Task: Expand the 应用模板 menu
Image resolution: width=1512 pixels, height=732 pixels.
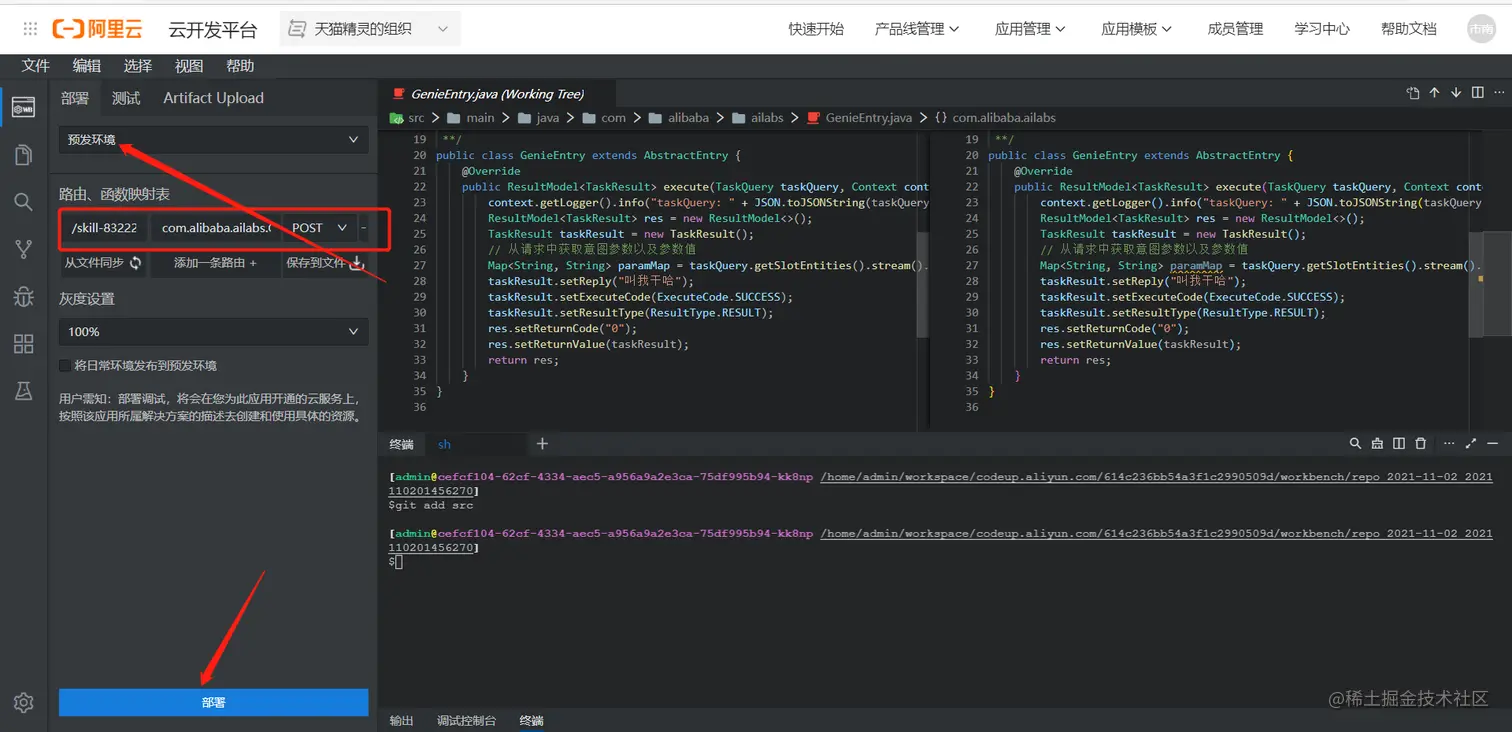Action: click(x=1137, y=29)
